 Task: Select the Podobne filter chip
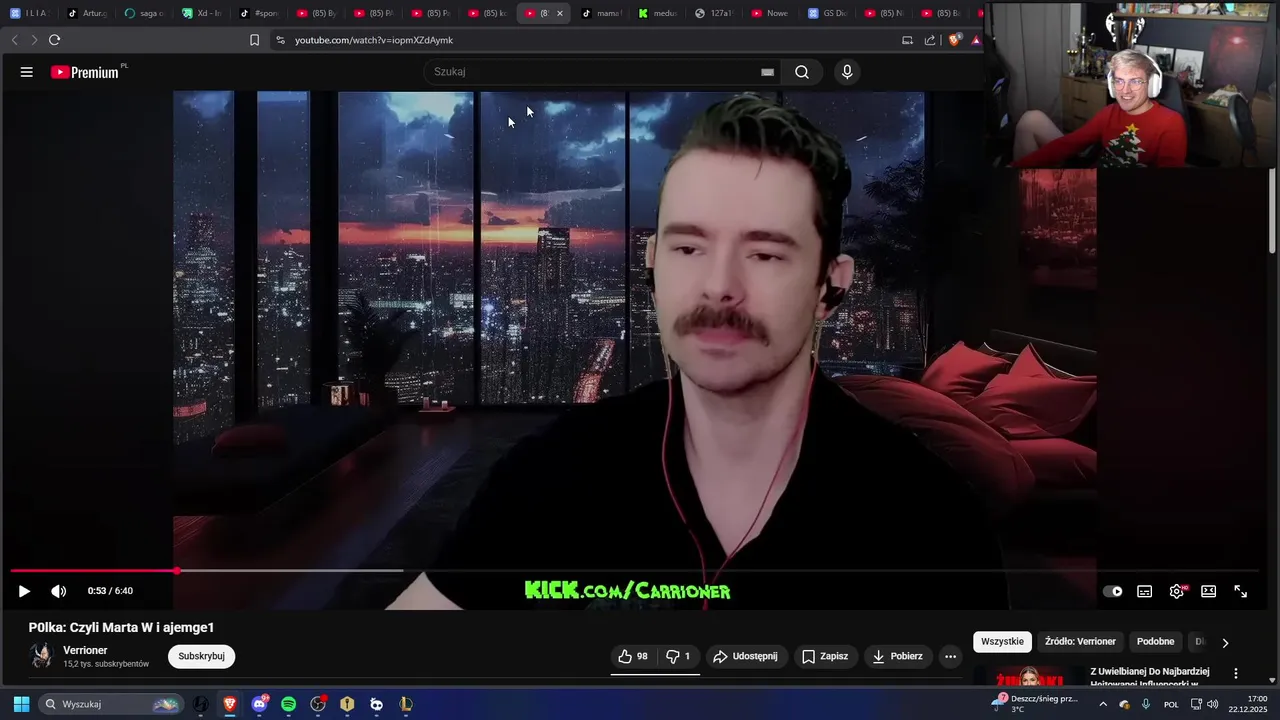point(1155,641)
